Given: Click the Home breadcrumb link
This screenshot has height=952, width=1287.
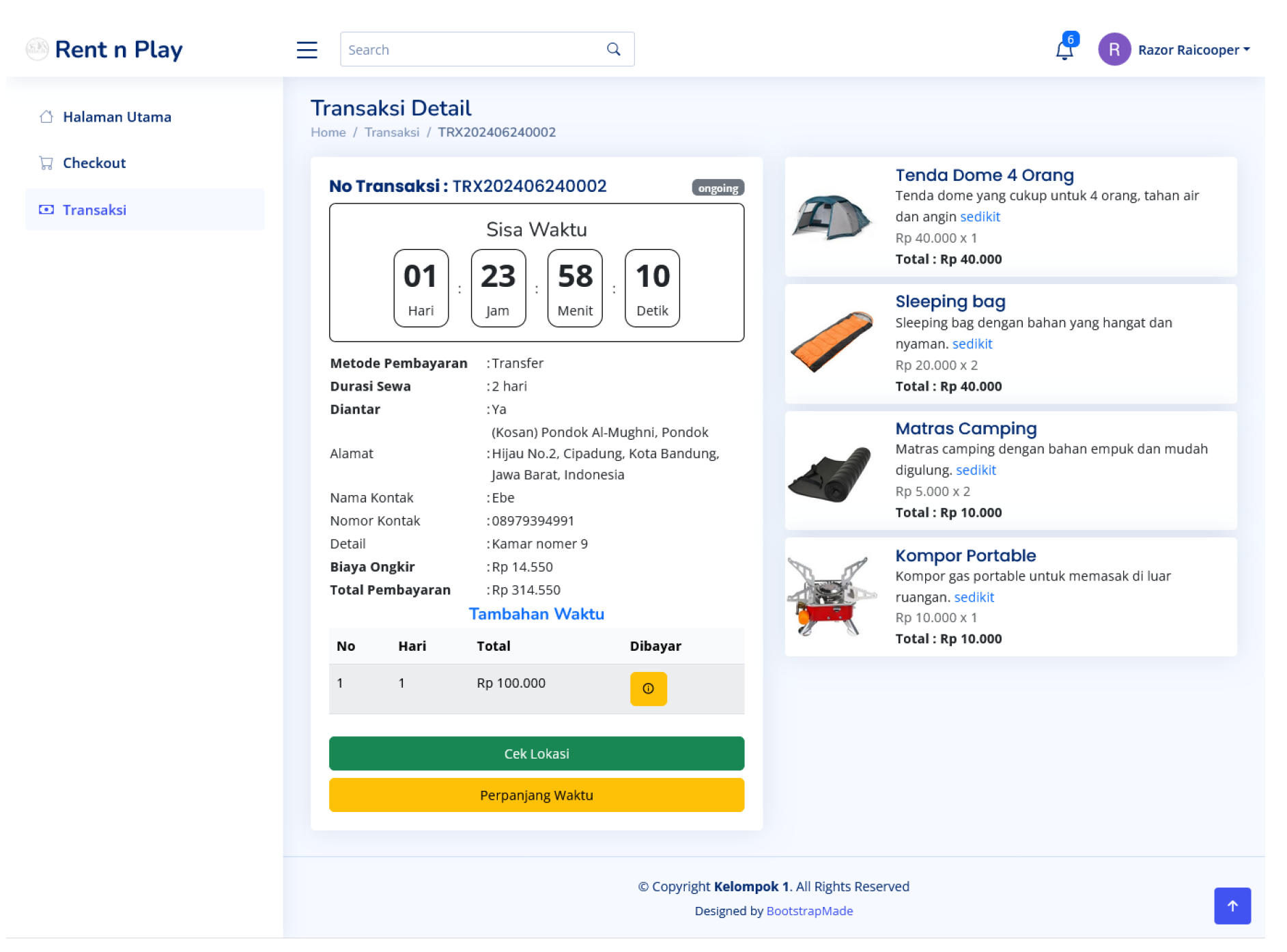Looking at the screenshot, I should [x=328, y=132].
